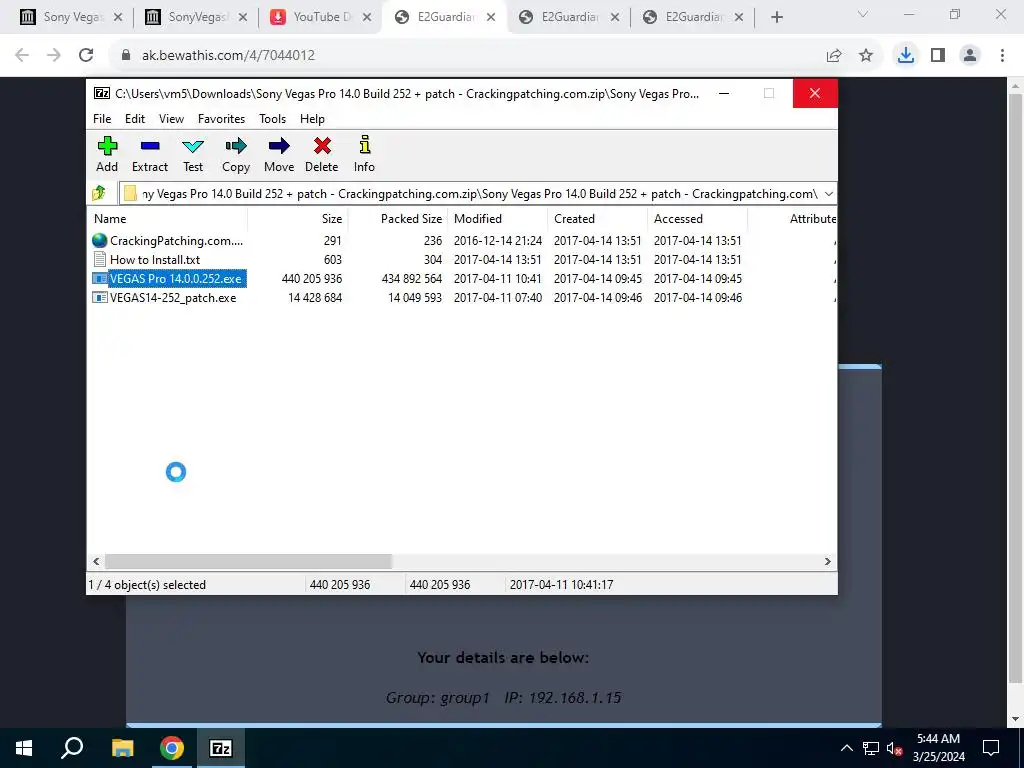Select the CrackingPatching.com file name
Screen dimensions: 1024x768
(176, 241)
